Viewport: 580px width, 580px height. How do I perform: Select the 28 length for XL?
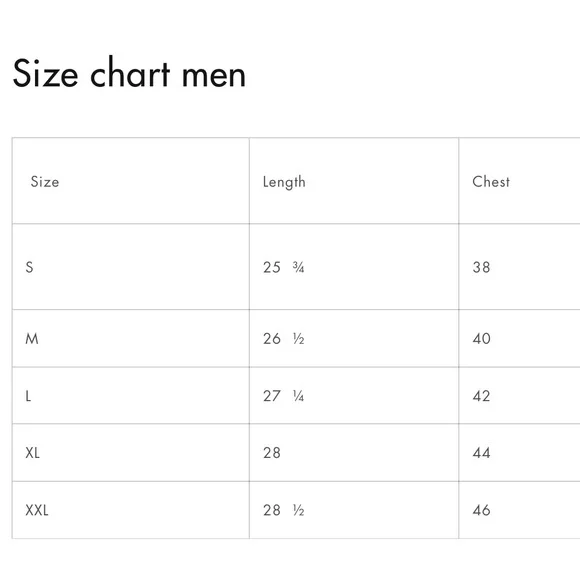(x=272, y=453)
